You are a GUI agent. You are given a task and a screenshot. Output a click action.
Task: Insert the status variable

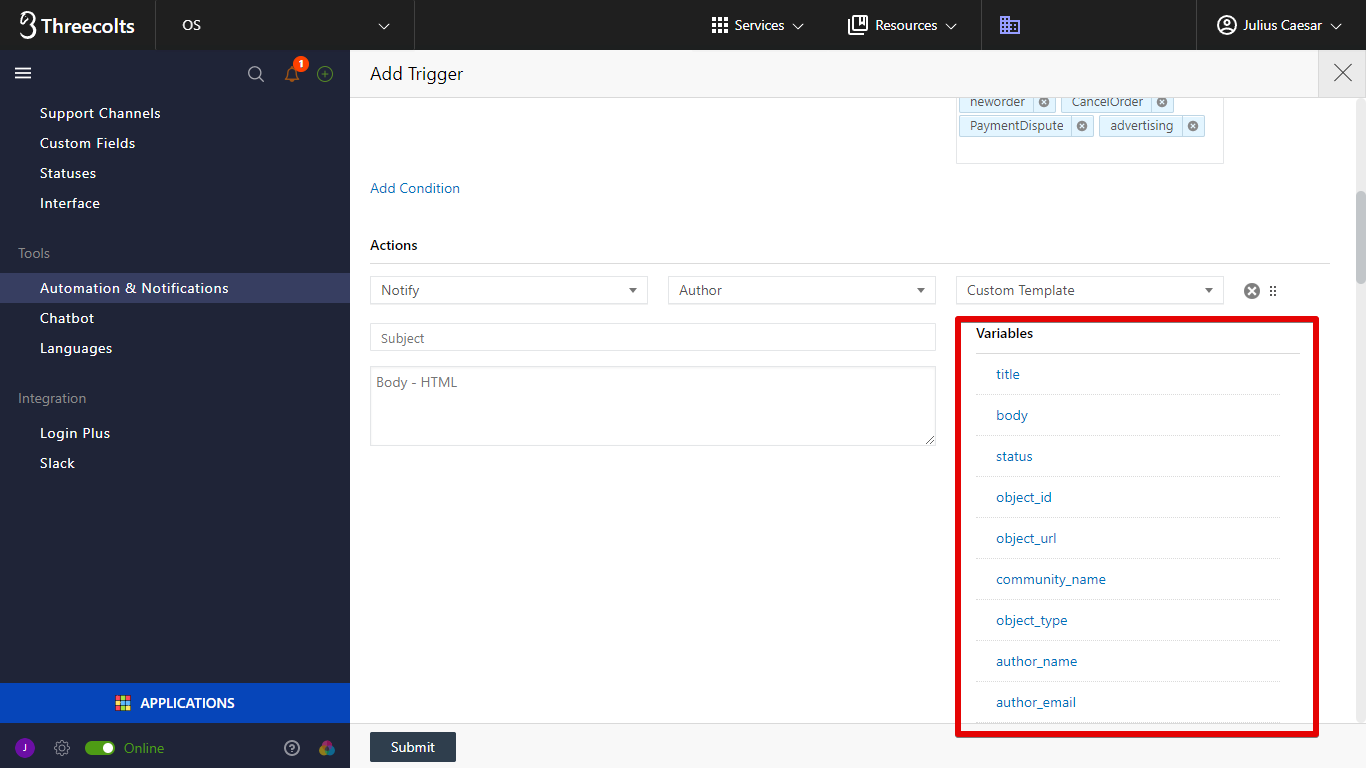[1014, 456]
